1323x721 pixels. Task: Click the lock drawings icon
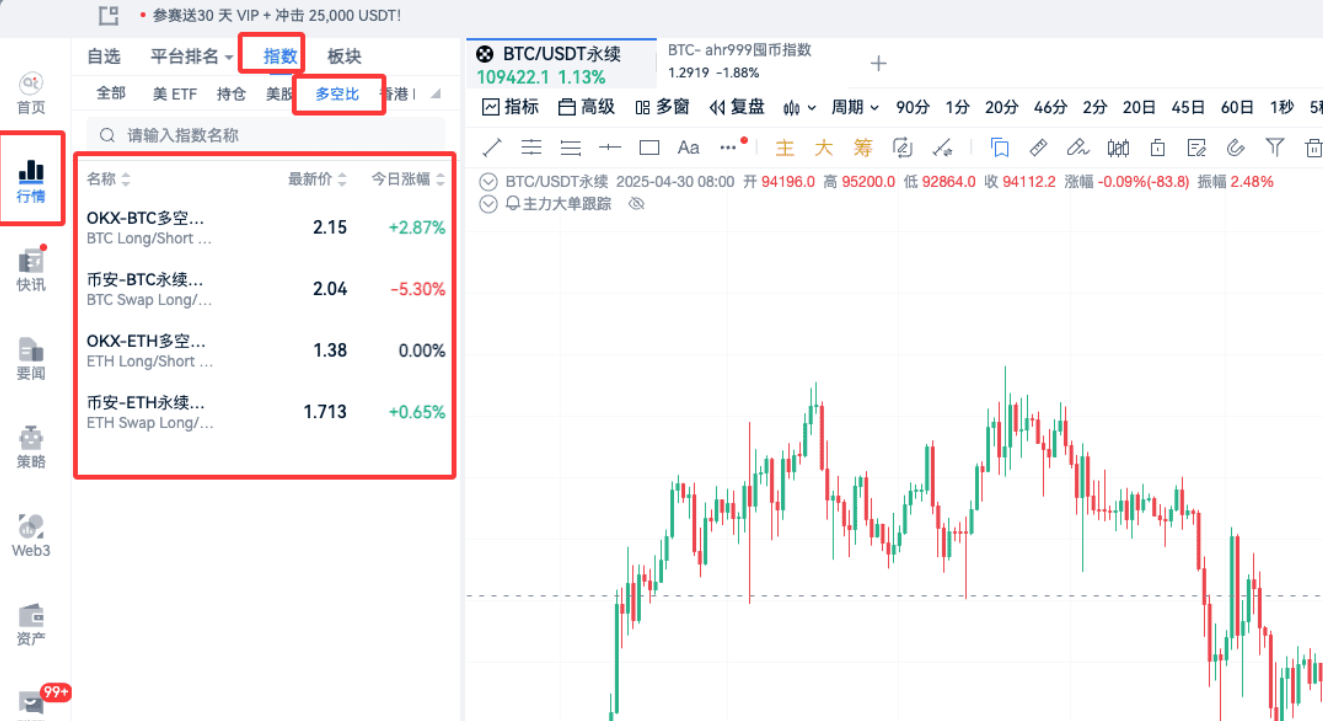point(1157,148)
